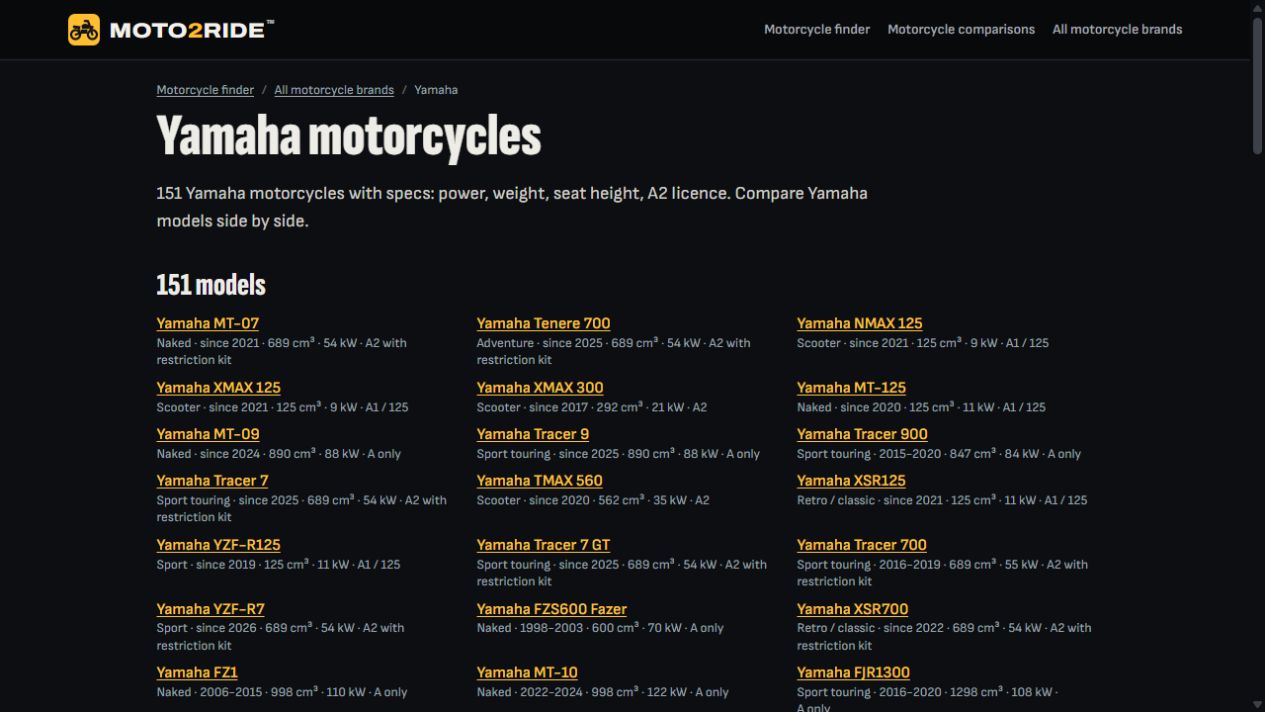1265x712 pixels.
Task: Open Motorcycle finder in the top navigation
Action: [x=817, y=30]
